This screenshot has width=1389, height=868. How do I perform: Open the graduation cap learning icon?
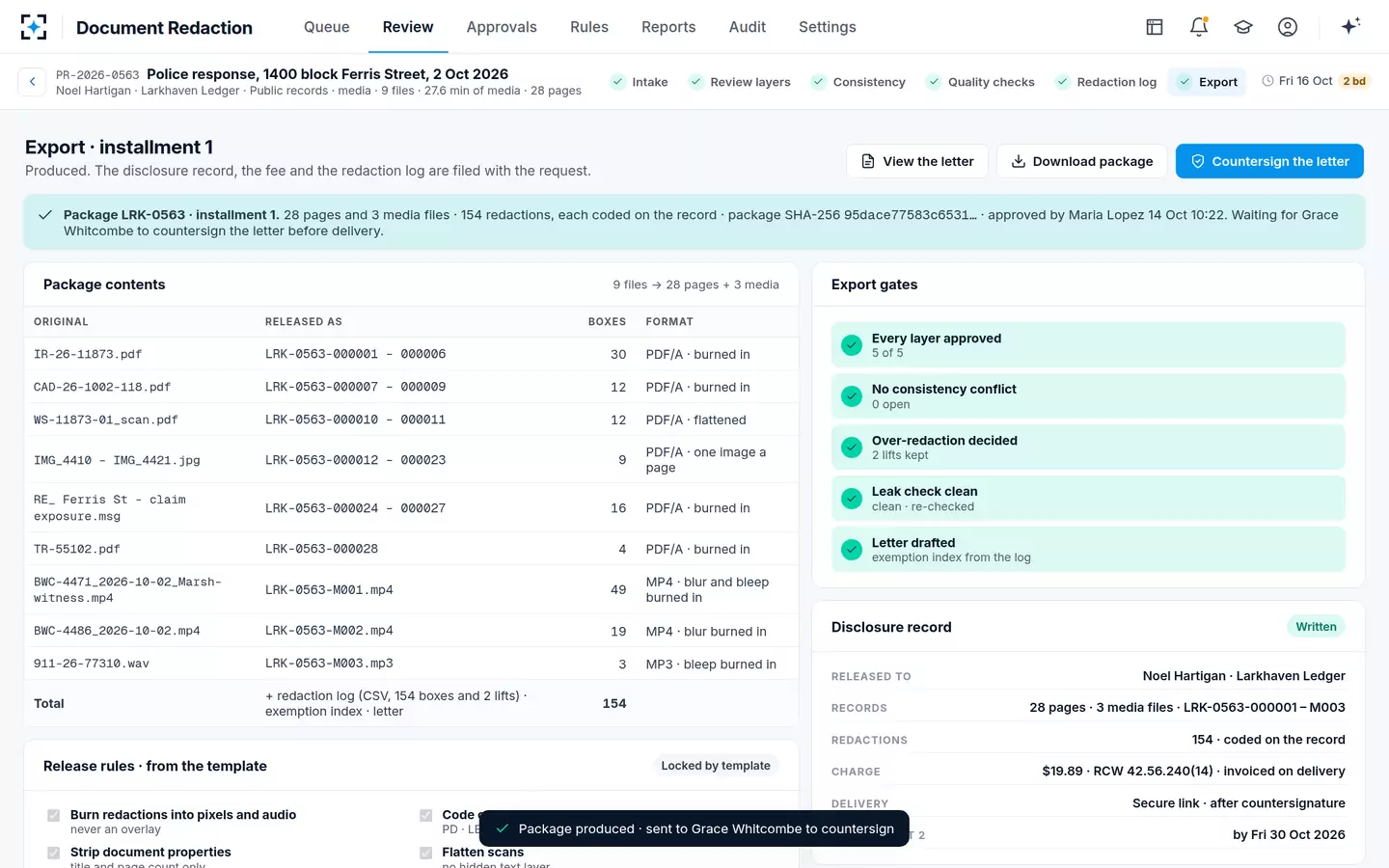tap(1243, 27)
